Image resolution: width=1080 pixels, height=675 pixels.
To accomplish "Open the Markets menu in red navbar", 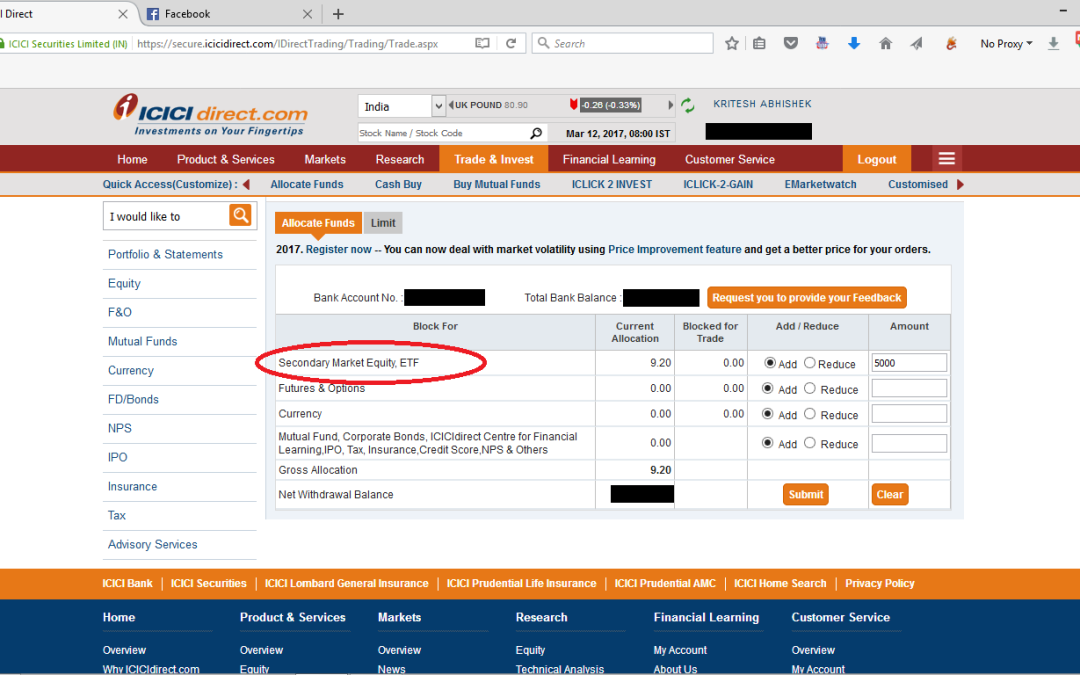I will tap(325, 159).
